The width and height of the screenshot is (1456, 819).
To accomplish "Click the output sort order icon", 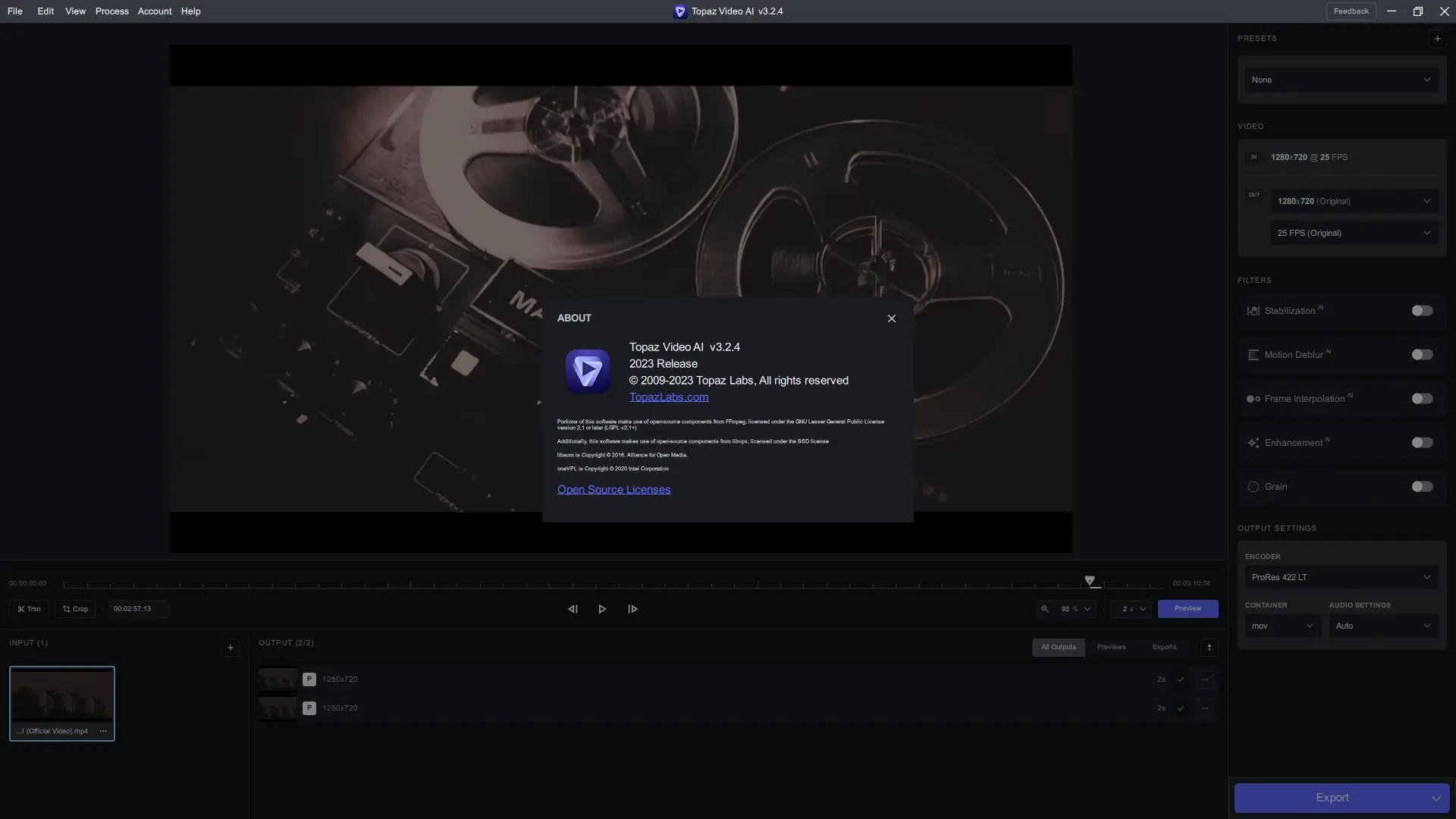I will click(x=1210, y=648).
